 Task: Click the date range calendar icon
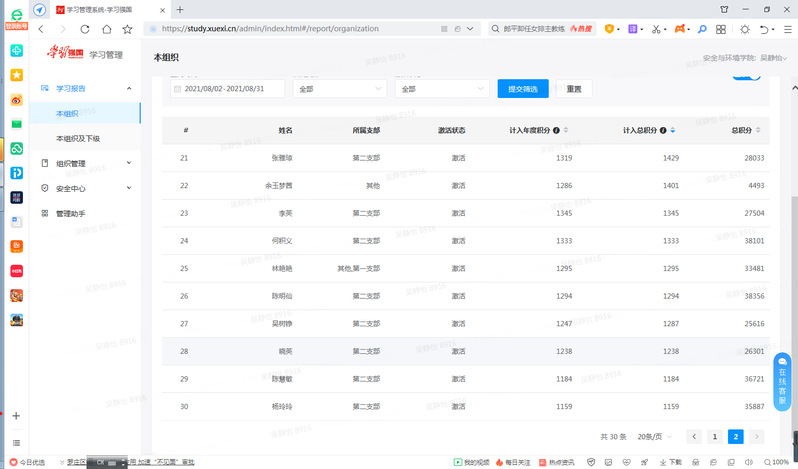[178, 89]
